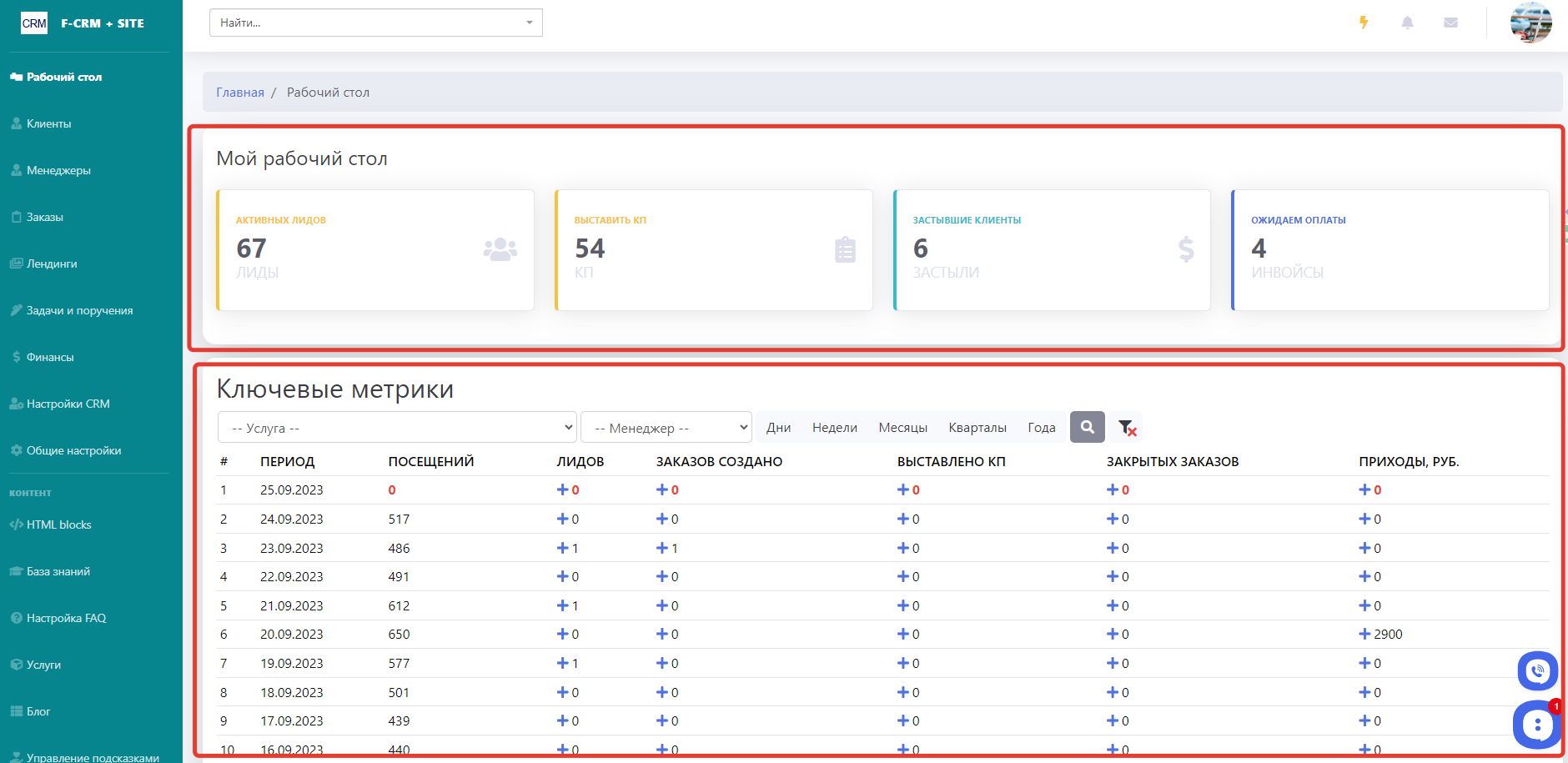This screenshot has width=1568, height=763.
Task: Open the messages envelope icon
Action: 1450,23
